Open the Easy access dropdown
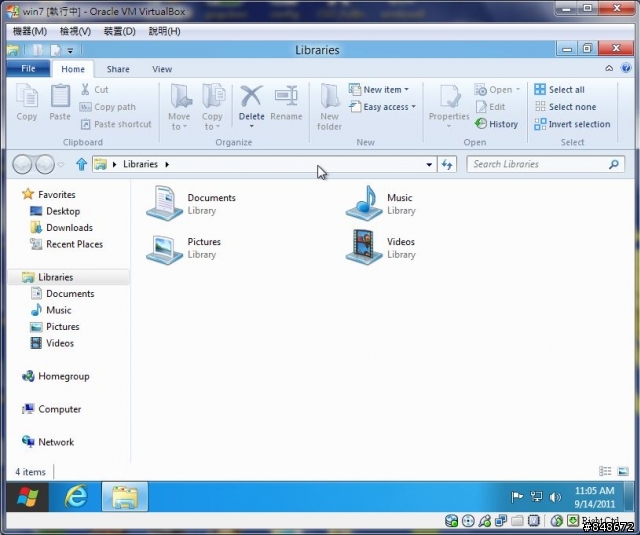 coord(382,107)
